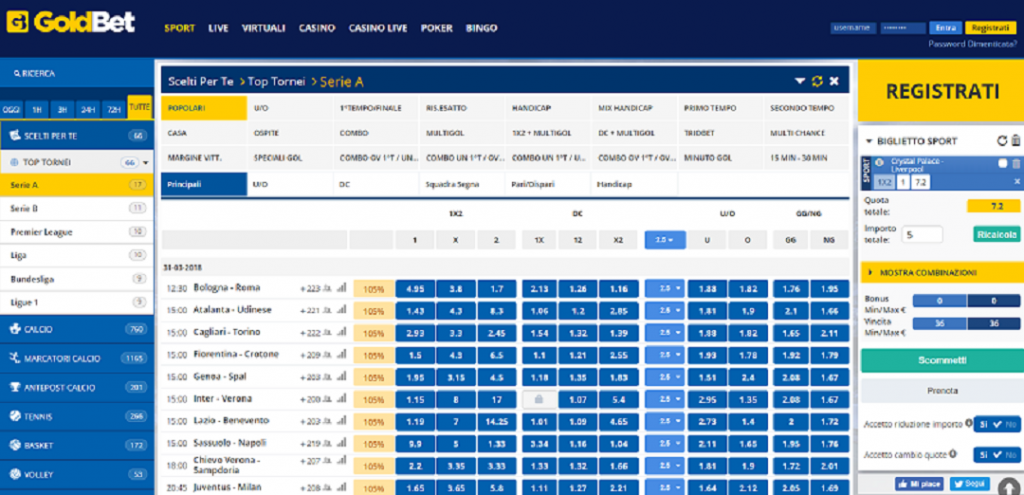Click the info icon on Accetto cambio quote
The image size is (1024, 495).
[x=955, y=453]
